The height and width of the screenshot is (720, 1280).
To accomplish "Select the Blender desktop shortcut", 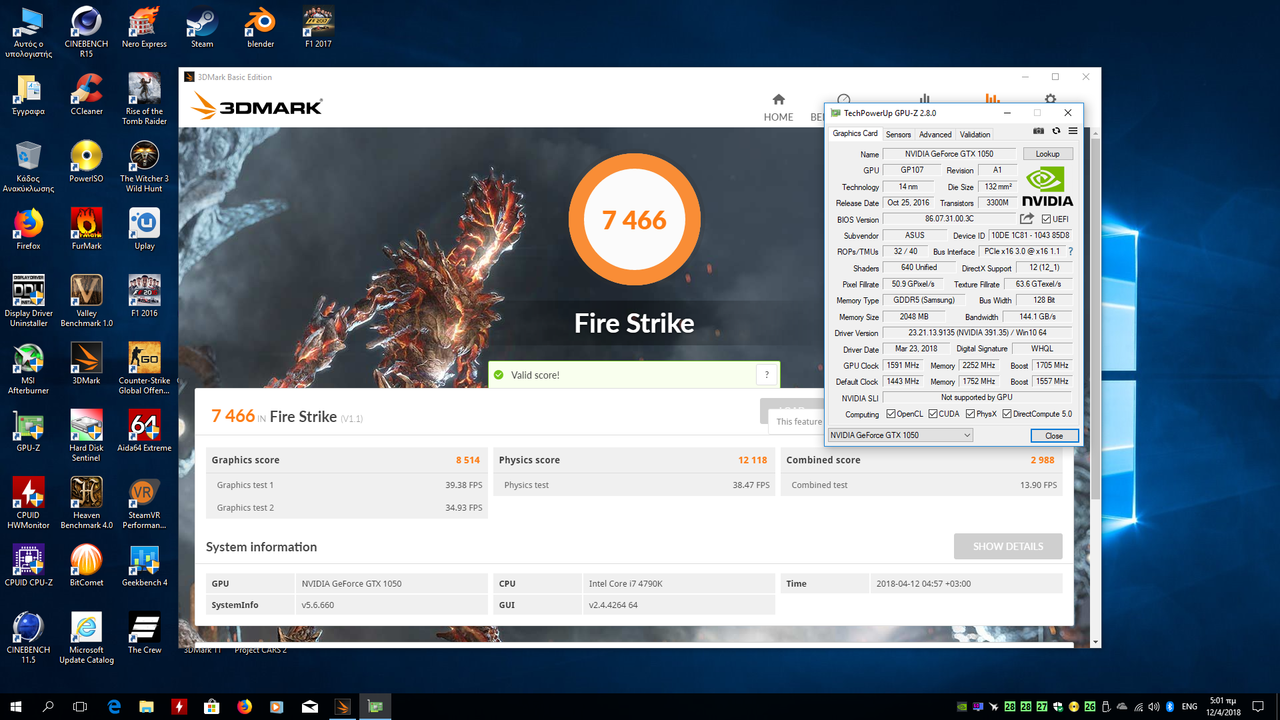I will [260, 27].
